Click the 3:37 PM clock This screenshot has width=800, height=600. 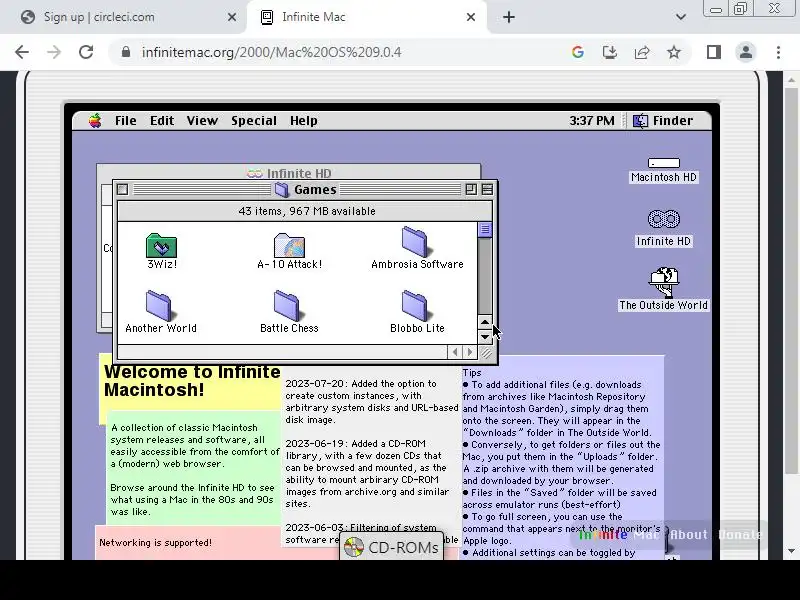point(592,121)
